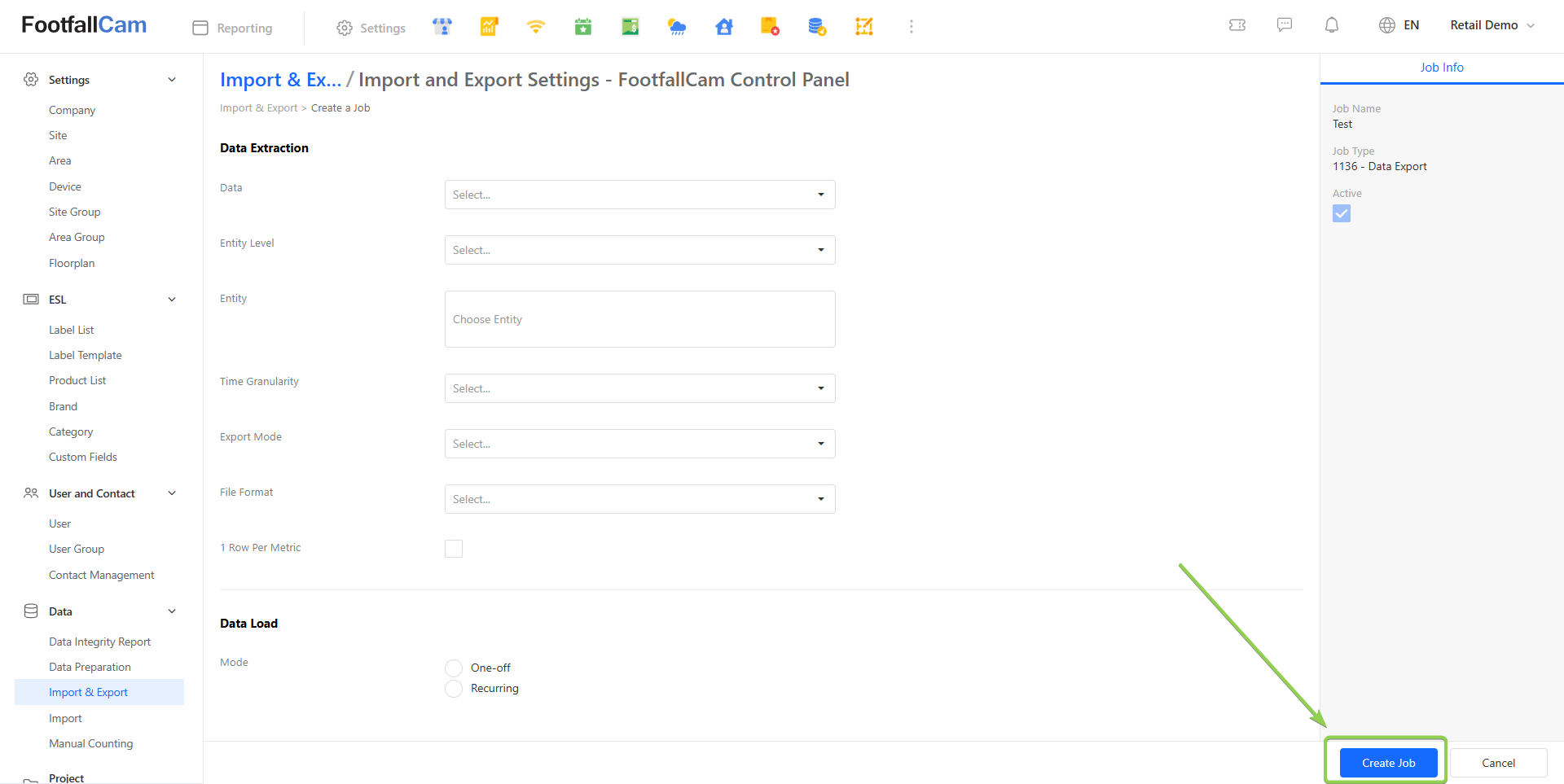
Task: Enable the 1 Row Per Metric checkbox
Action: pyautogui.click(x=454, y=549)
